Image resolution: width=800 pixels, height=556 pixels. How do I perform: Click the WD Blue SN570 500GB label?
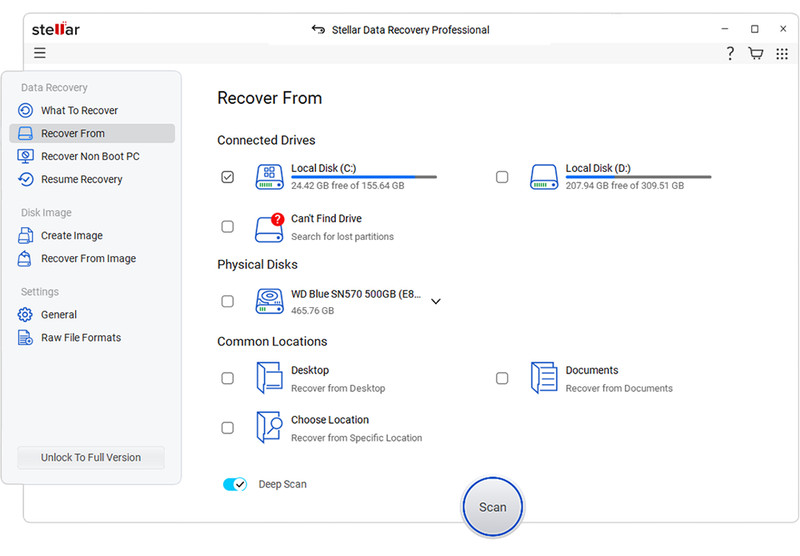tap(356, 294)
